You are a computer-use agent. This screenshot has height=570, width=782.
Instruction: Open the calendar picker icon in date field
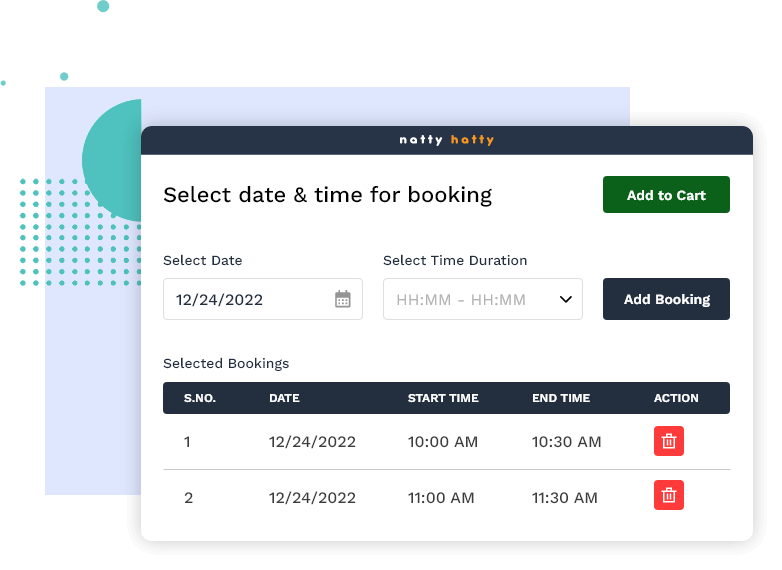coord(343,299)
